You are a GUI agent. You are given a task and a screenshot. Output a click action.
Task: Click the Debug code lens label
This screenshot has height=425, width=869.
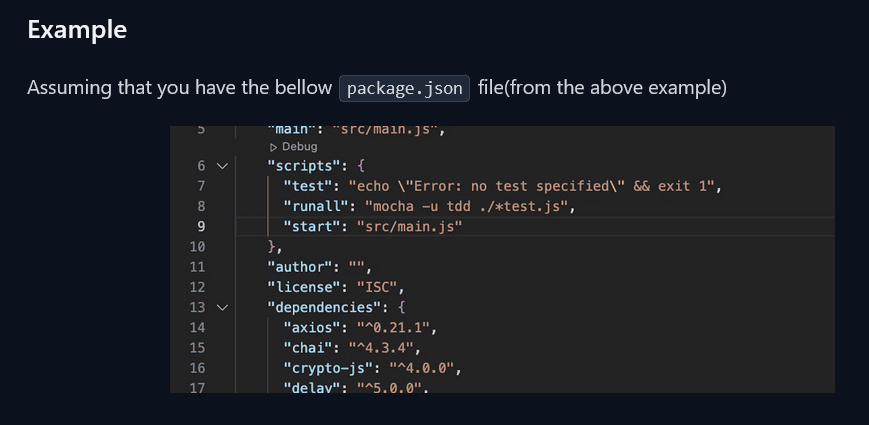coord(299,147)
